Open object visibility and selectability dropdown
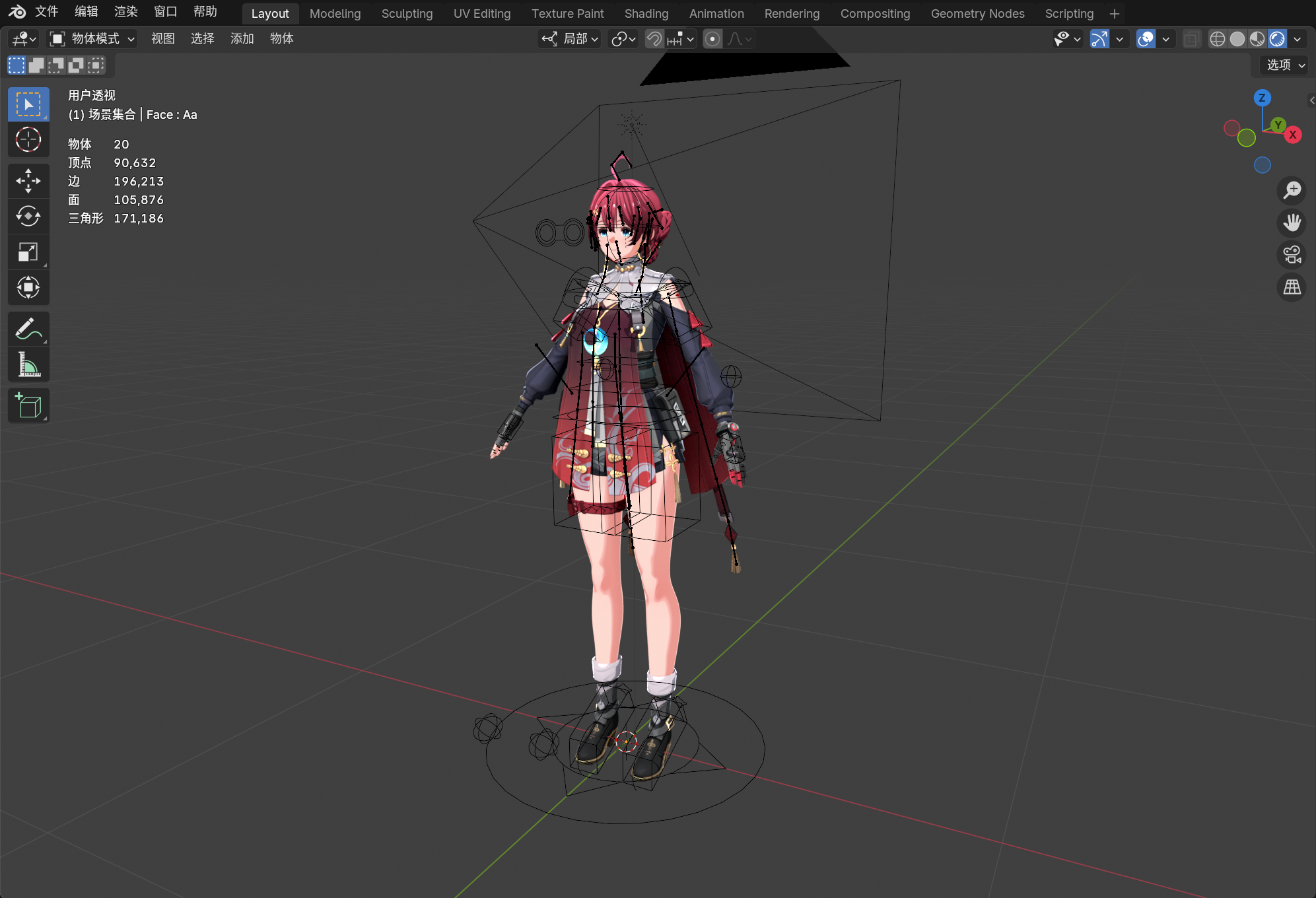The height and width of the screenshot is (898, 1316). (1068, 39)
